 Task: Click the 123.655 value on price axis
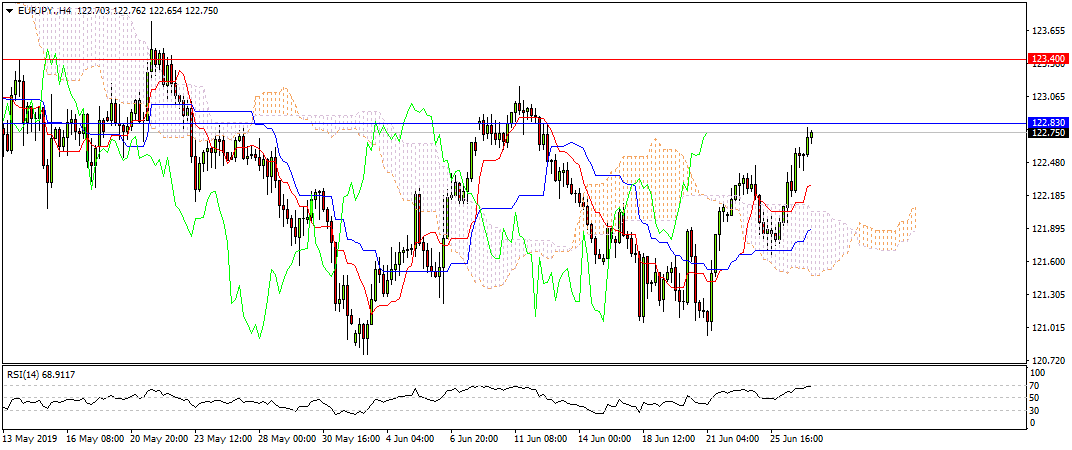coord(1048,31)
